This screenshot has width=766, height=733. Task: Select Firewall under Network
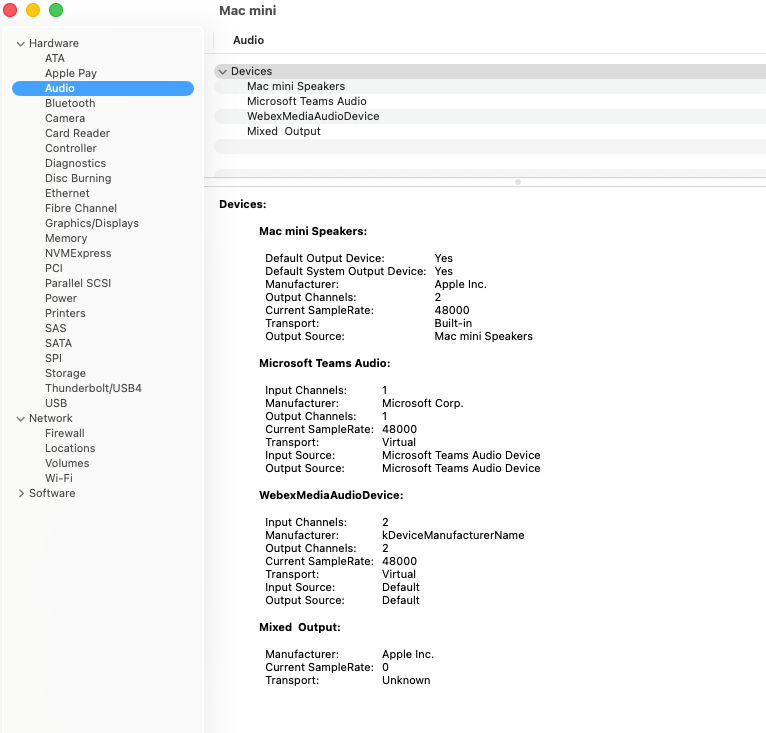coord(64,433)
